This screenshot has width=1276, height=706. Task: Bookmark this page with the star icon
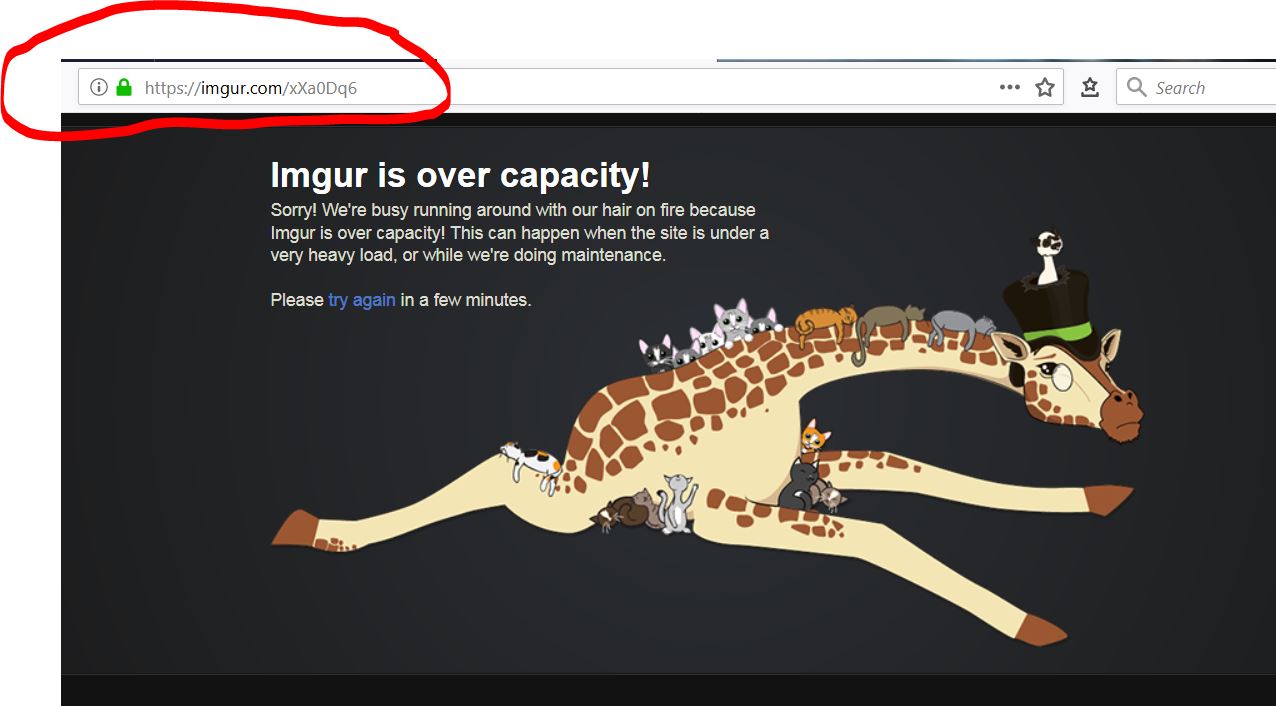click(1045, 87)
